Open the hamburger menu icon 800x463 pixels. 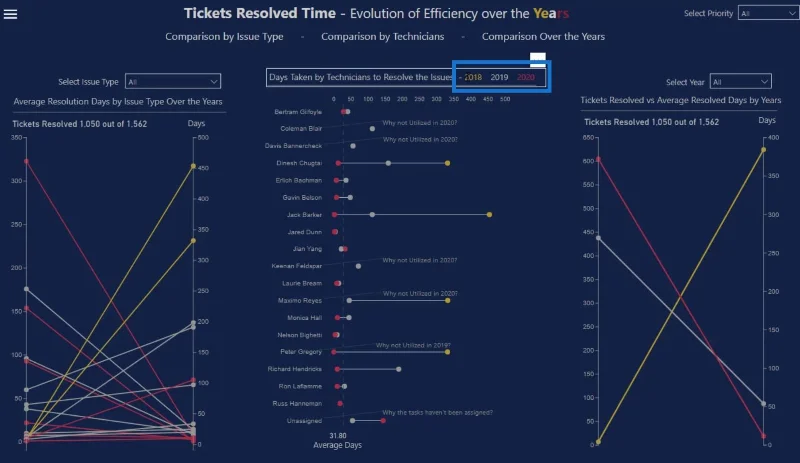(x=10, y=14)
